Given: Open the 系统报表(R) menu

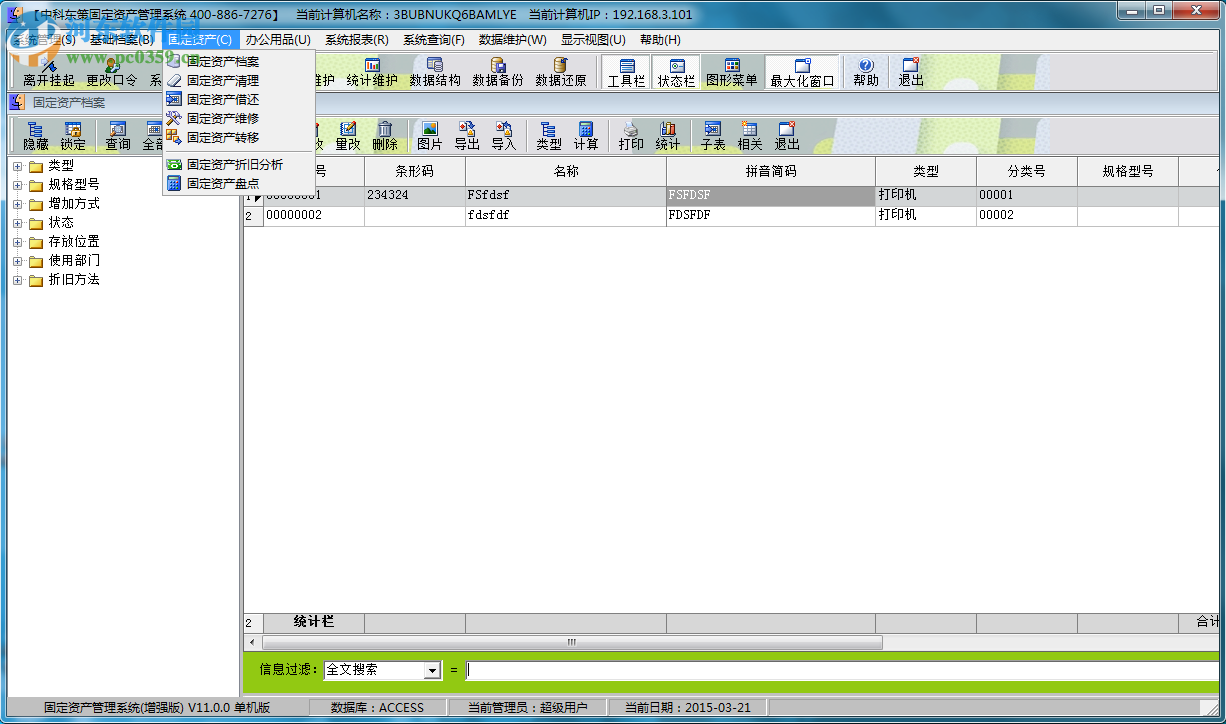Looking at the screenshot, I should [357, 40].
